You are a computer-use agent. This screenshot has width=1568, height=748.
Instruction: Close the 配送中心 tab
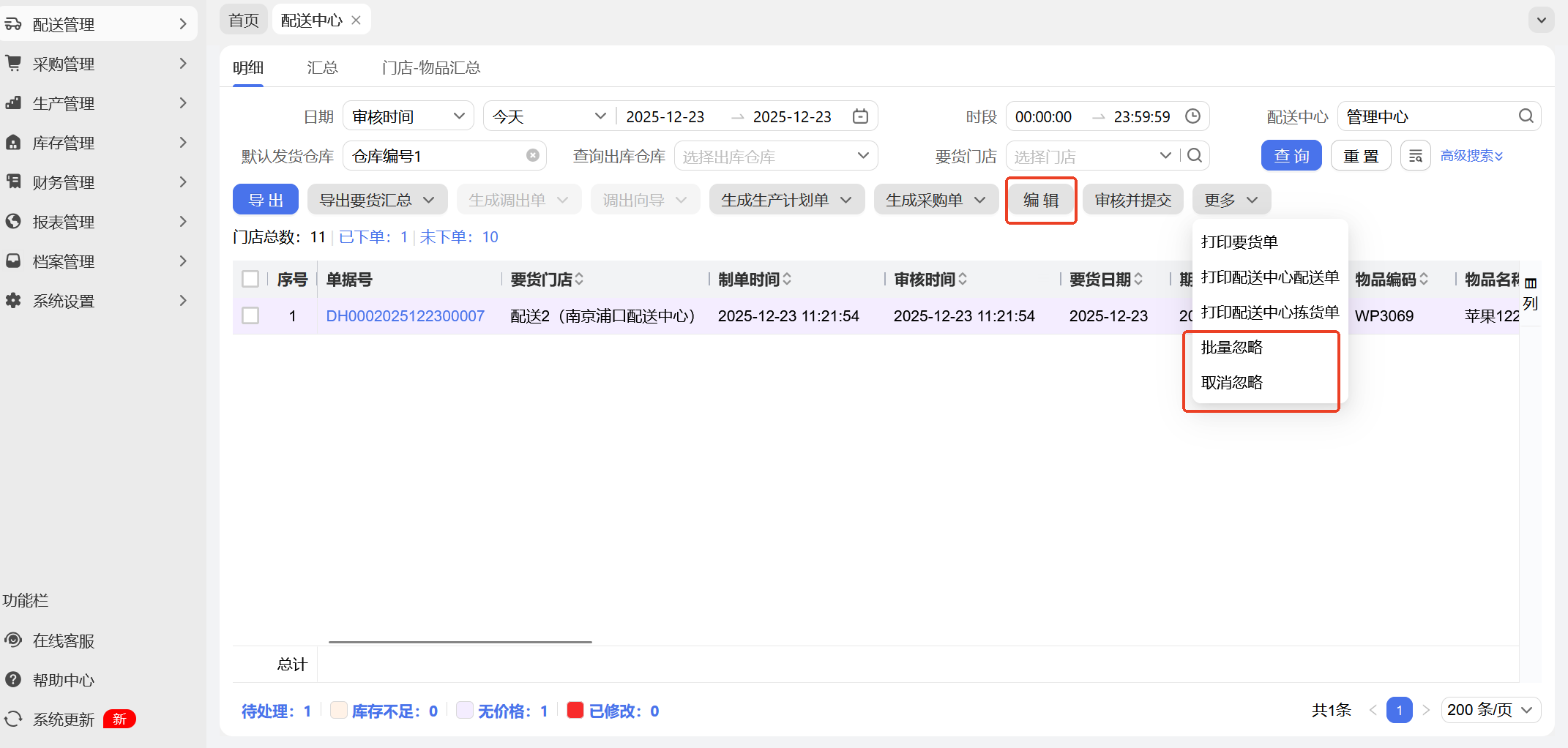356,20
